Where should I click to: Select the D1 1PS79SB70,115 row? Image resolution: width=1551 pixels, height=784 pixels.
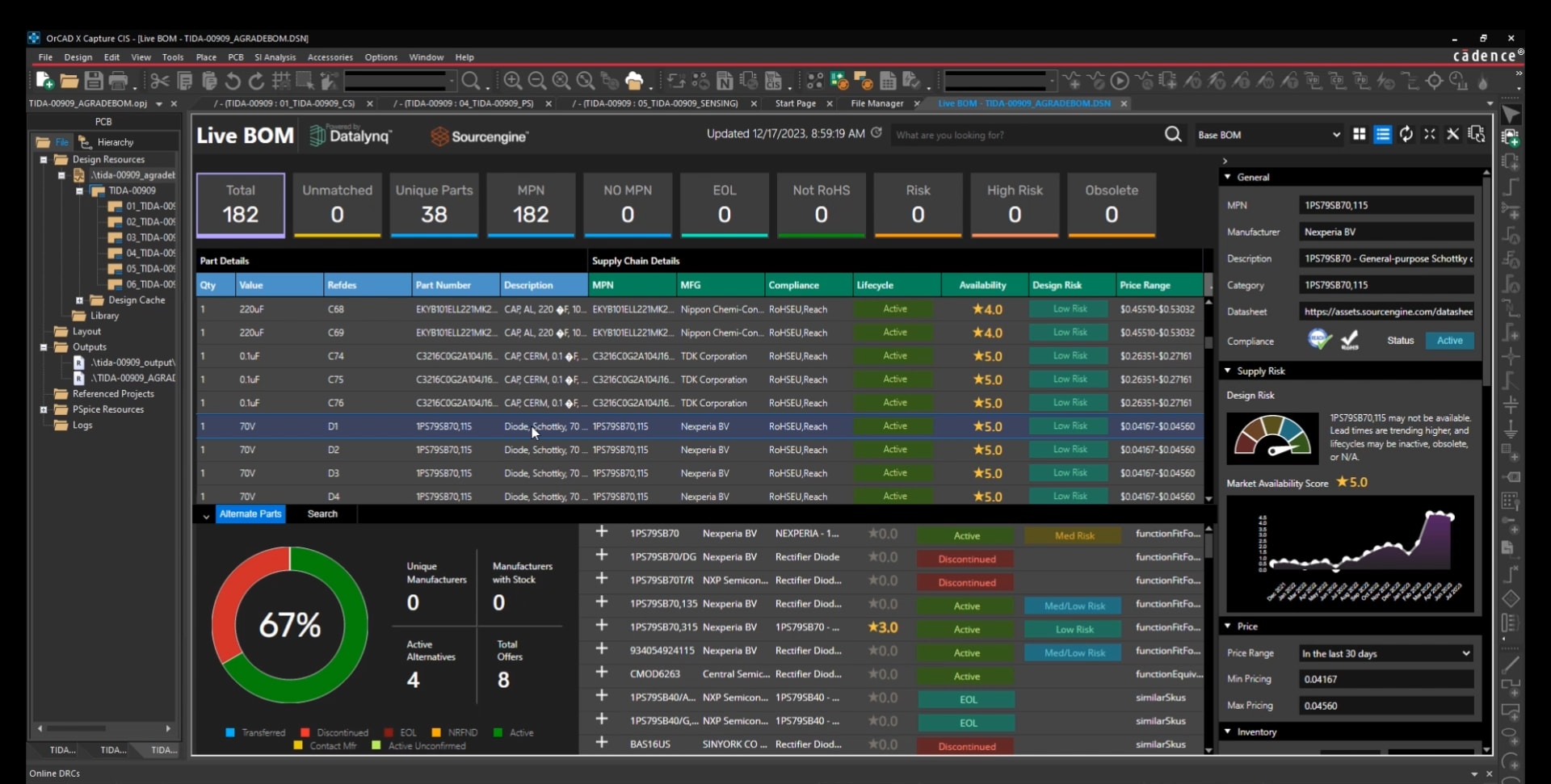[x=700, y=426]
